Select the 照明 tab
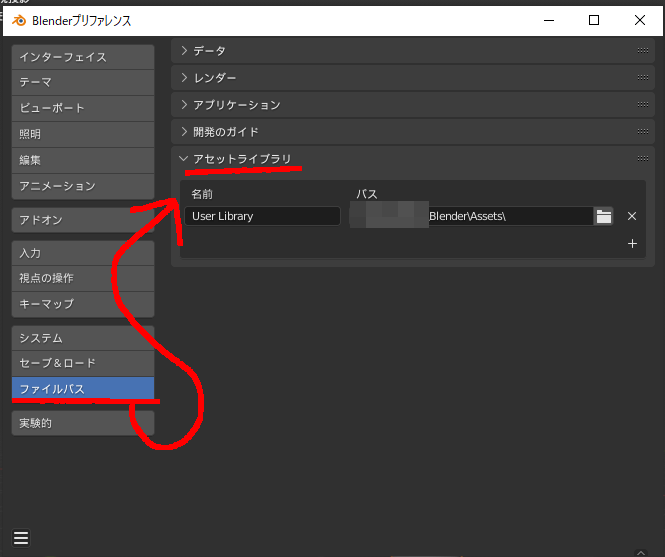 [83, 134]
